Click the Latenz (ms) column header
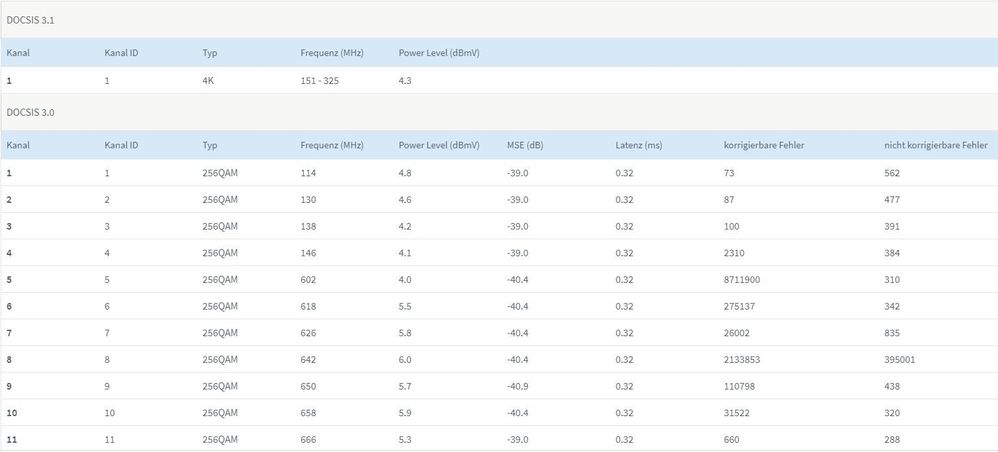This screenshot has height=452, width=998. [639, 145]
